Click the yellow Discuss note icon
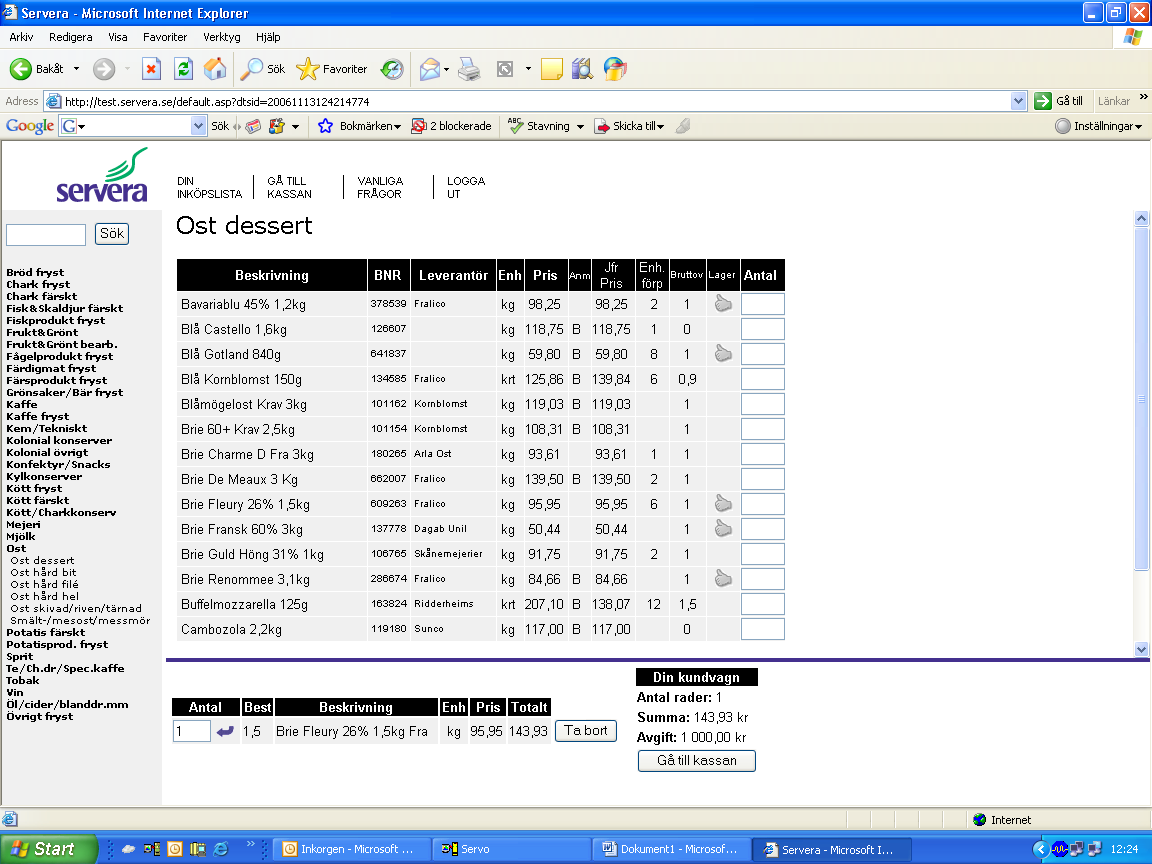Screen dimensions: 1152x864 pos(552,69)
